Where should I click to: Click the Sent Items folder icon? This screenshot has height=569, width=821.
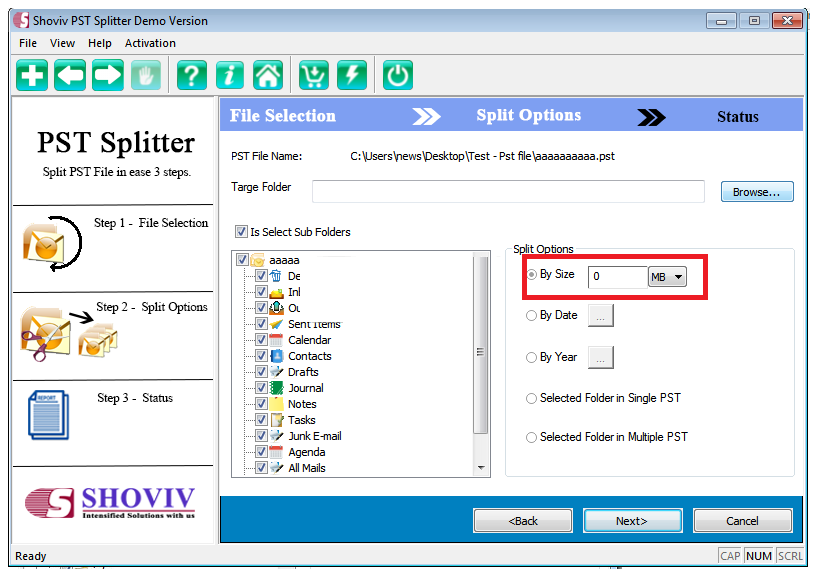coord(276,324)
